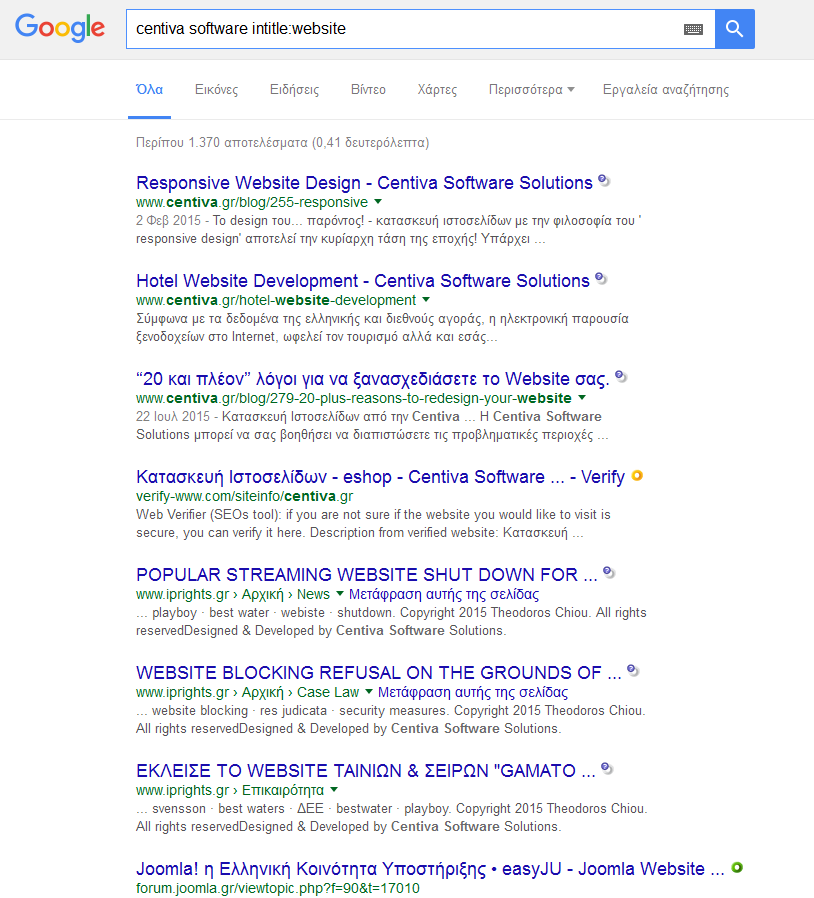Expand arrow next to 20-plus-reasons-to-redesign URL
The height and width of the screenshot is (898, 814).
click(x=582, y=397)
